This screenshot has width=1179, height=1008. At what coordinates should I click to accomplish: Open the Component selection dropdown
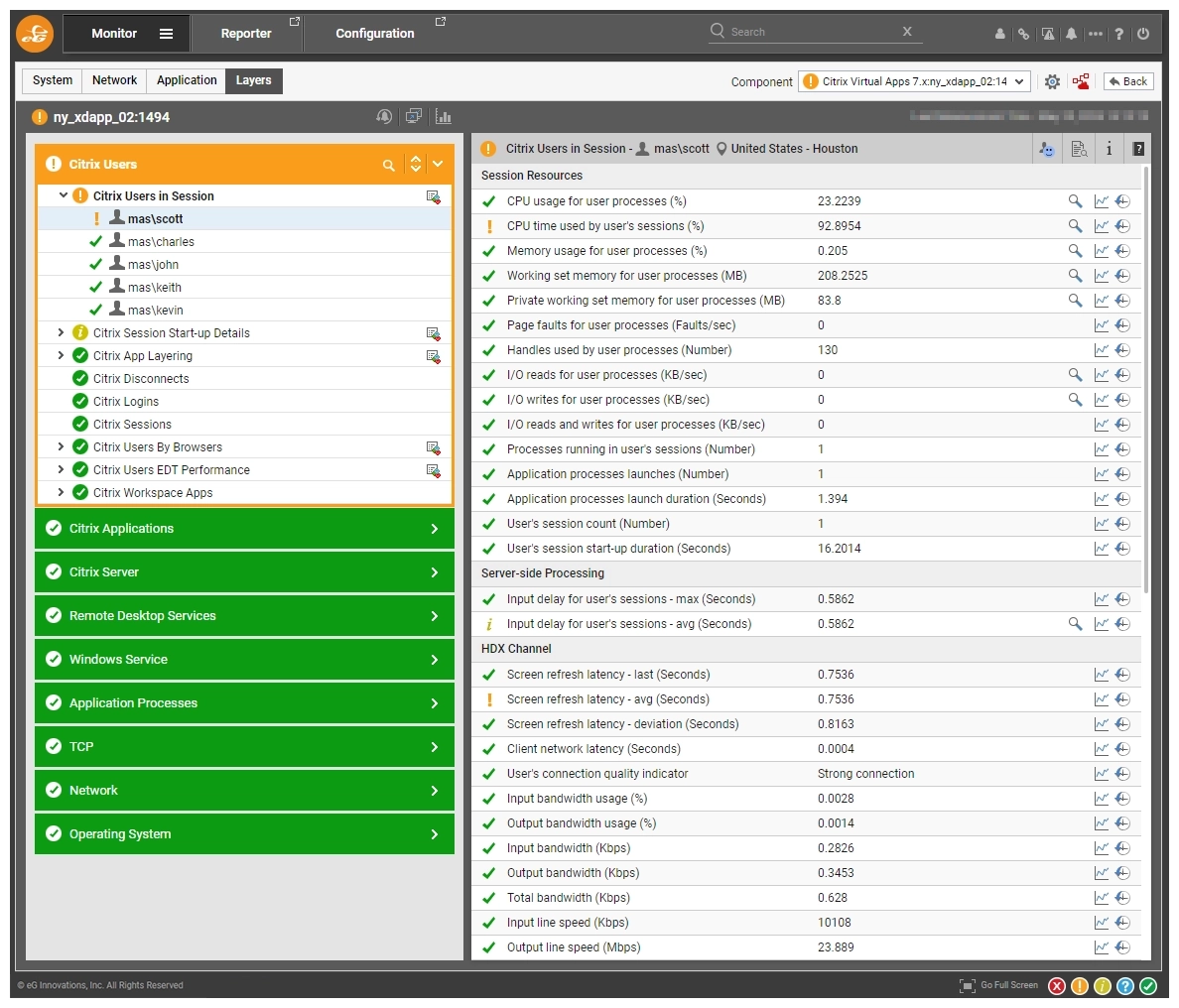[x=914, y=82]
